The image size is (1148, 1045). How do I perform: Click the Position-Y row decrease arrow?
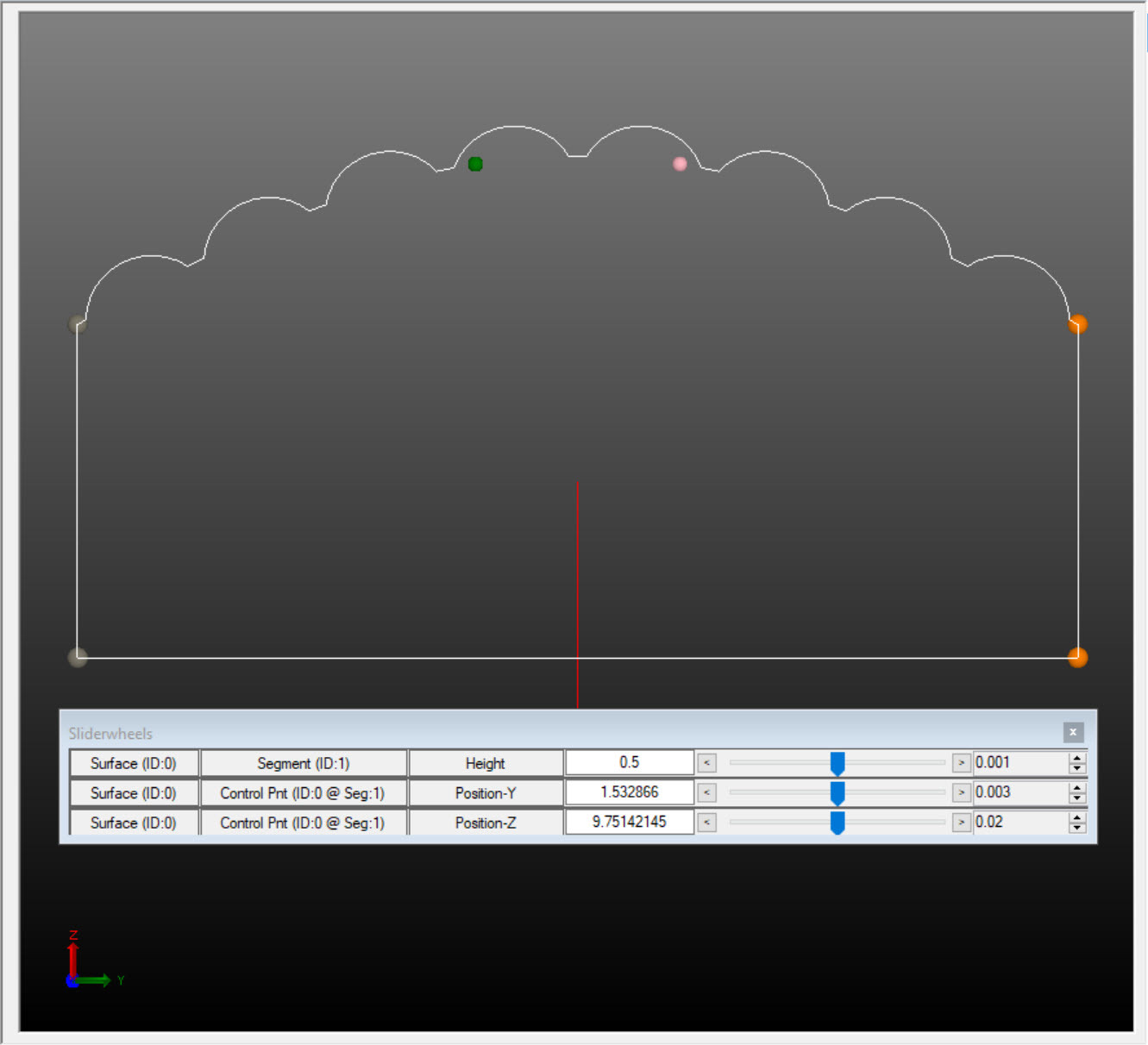(x=706, y=792)
